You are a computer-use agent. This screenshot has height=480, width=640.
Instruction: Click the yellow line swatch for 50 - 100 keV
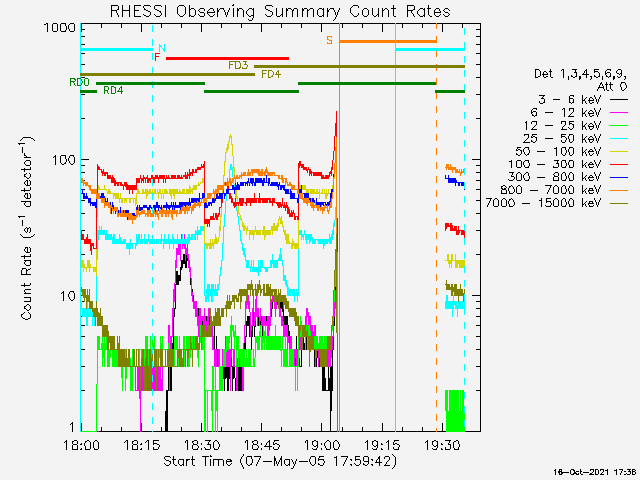click(x=619, y=151)
